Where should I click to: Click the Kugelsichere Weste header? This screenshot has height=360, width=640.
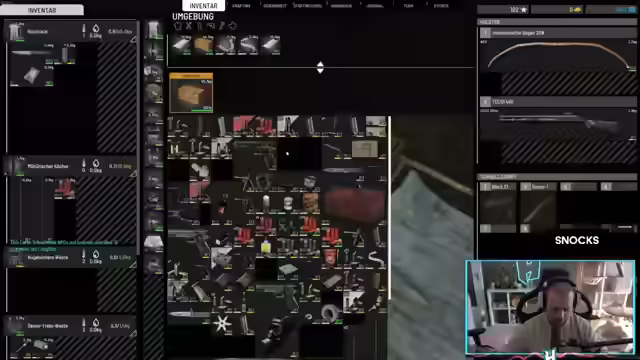70,257
